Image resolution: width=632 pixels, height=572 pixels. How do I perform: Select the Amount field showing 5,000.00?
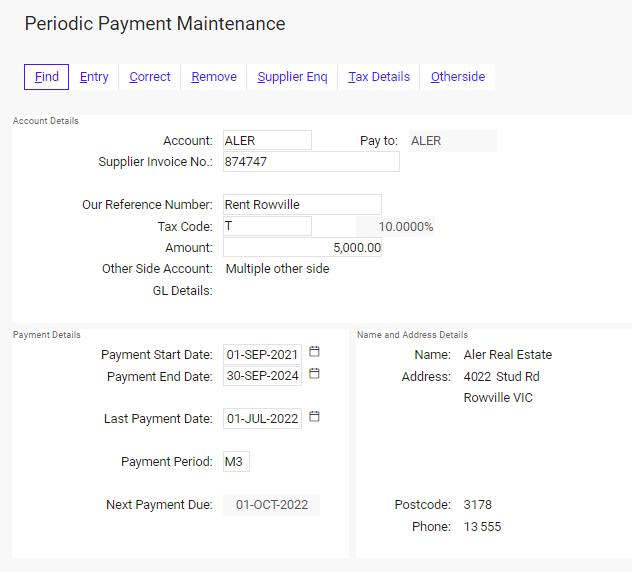[302, 247]
